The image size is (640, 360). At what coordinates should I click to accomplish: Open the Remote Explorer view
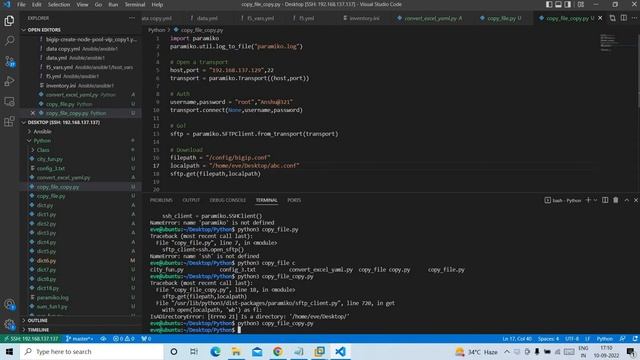tap(9, 101)
